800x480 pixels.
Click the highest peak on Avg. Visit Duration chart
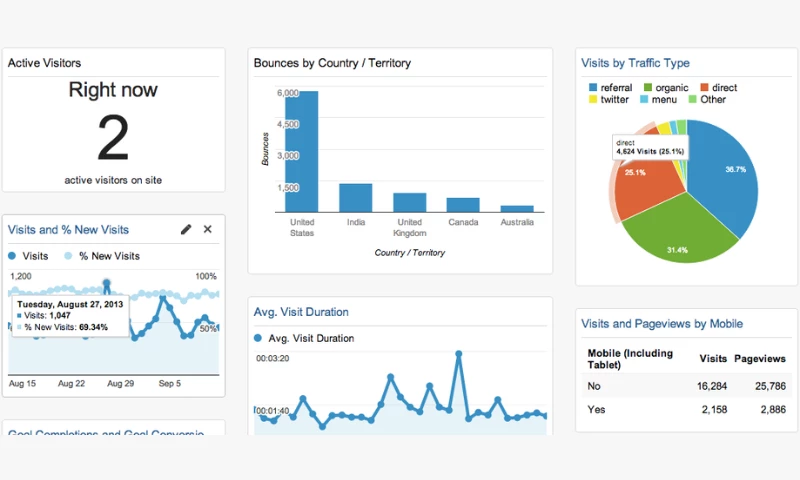coord(459,353)
